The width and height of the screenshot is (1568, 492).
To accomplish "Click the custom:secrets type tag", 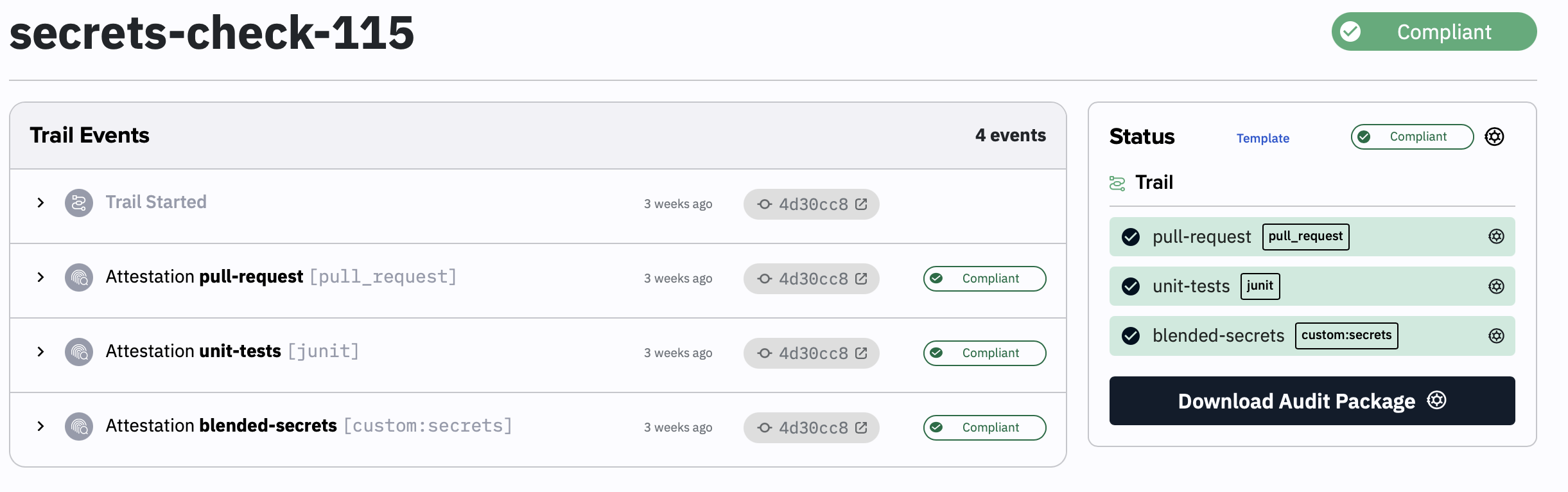I will pyautogui.click(x=1346, y=335).
